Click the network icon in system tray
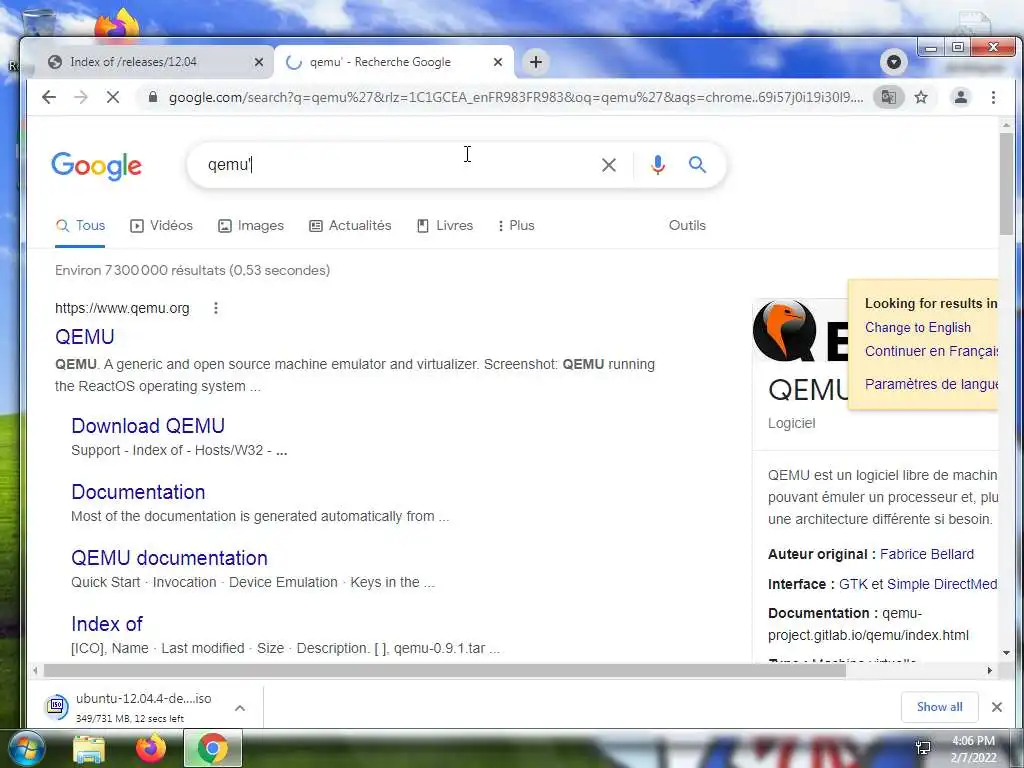 click(923, 748)
